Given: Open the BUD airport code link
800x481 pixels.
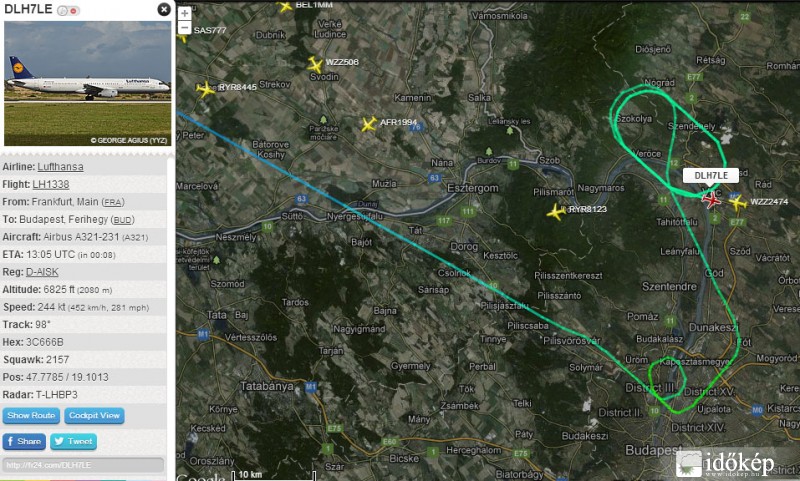Looking at the screenshot, I should (x=123, y=220).
